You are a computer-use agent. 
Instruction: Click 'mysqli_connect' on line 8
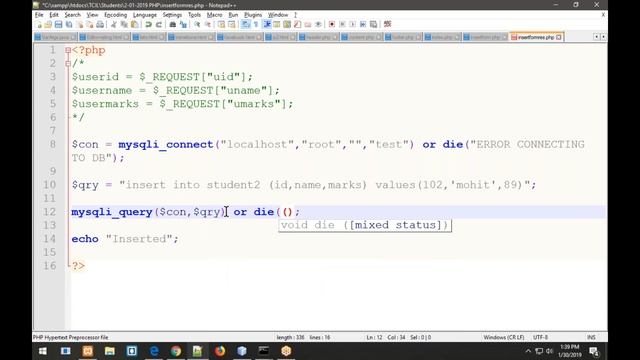(166, 145)
